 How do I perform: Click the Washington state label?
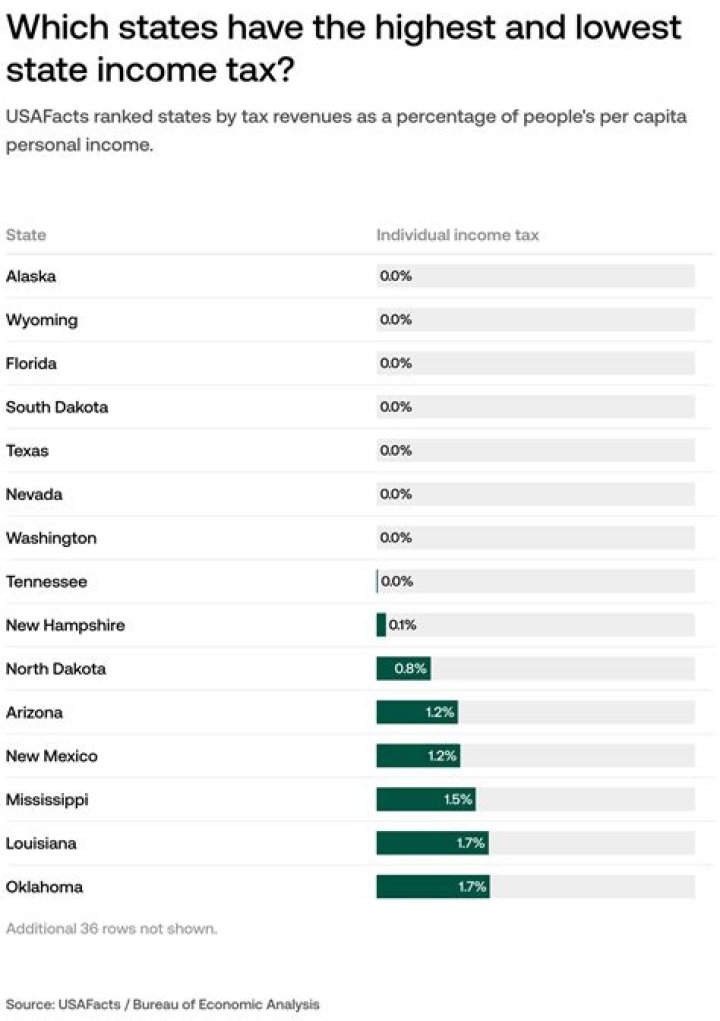(51, 538)
